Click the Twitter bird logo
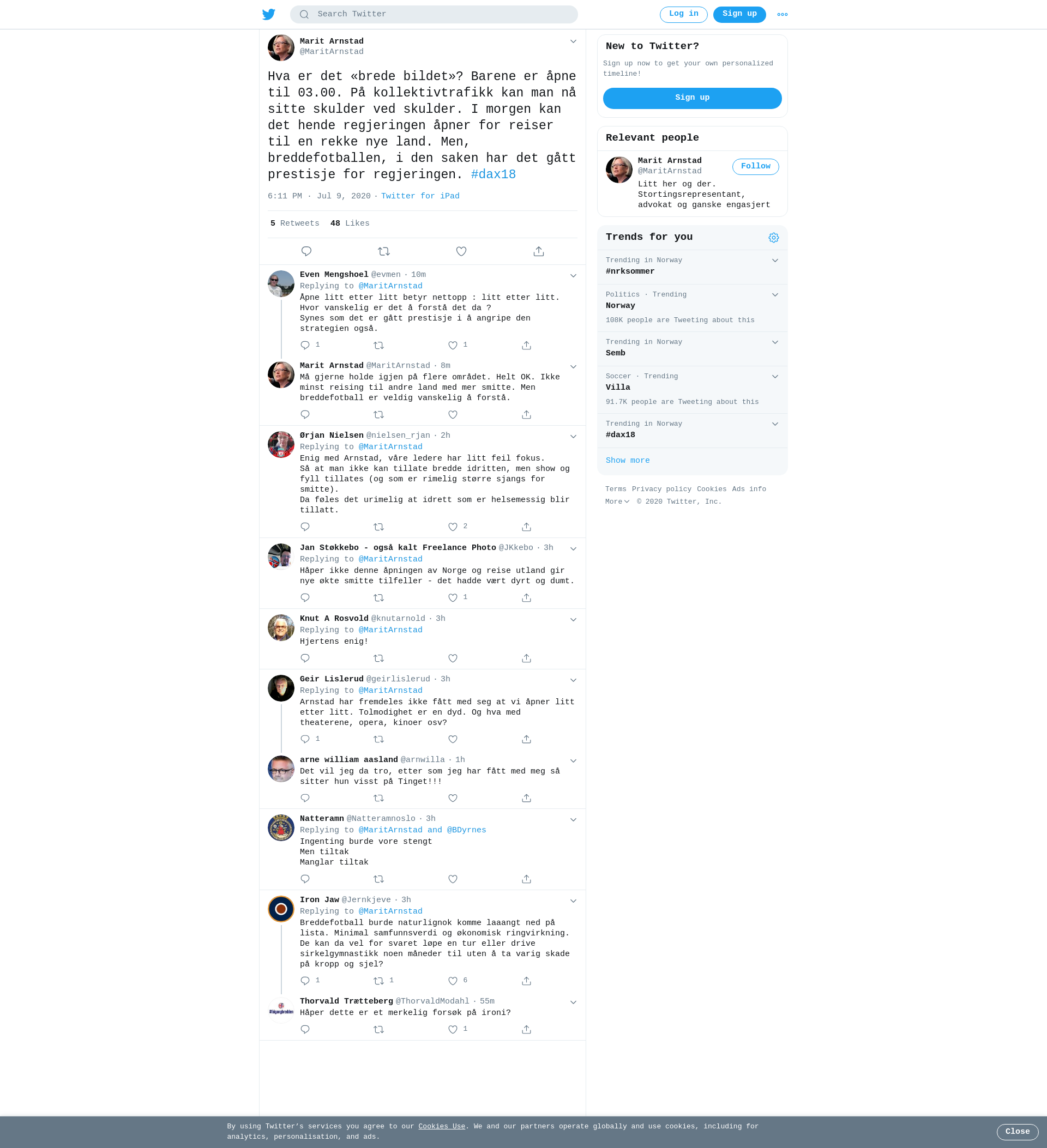 268,14
